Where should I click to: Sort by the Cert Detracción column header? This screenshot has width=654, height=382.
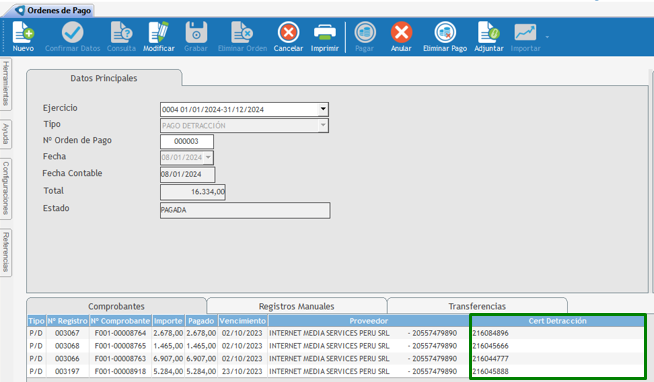pyautogui.click(x=557, y=321)
